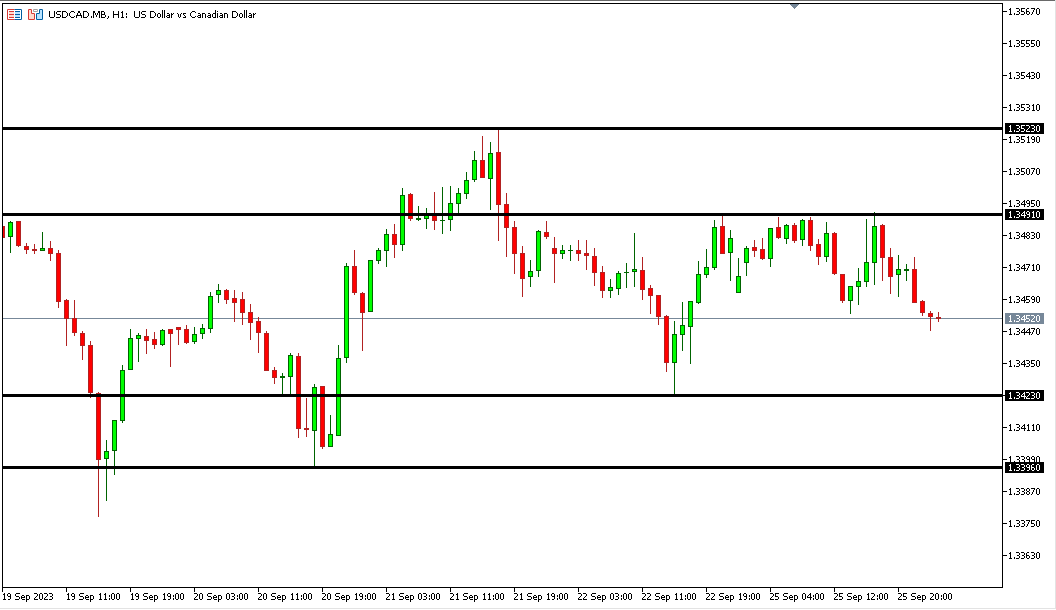The image size is (1056, 610).
Task: Click the 21 Sep 03:00 time label
Action: point(413,597)
